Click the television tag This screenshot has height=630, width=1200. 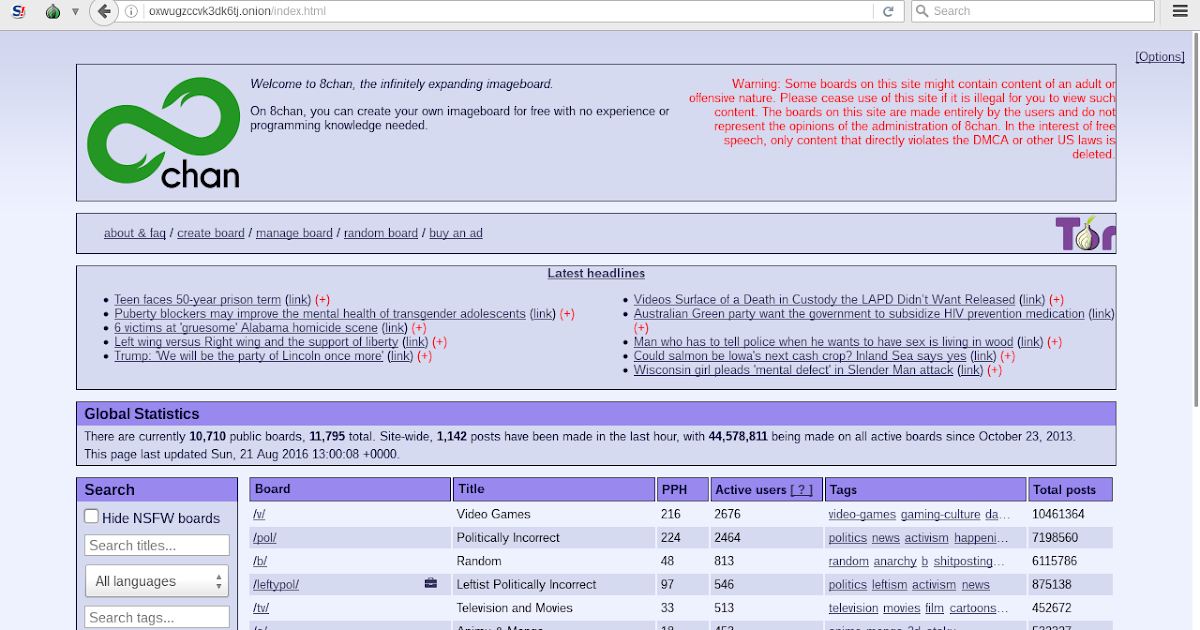tap(853, 608)
